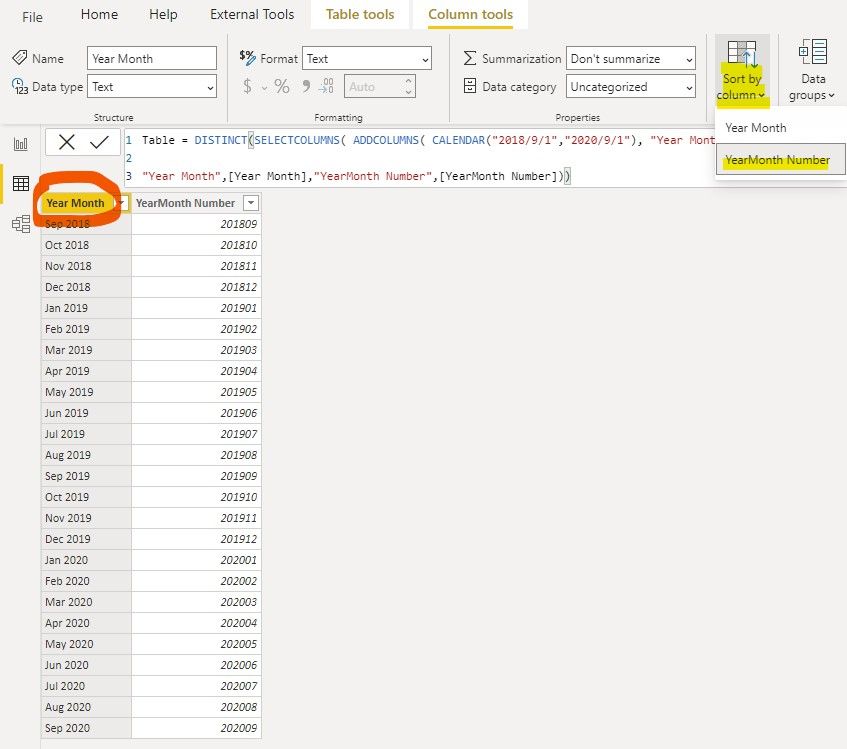Increase Auto decimal places stepper

tap(408, 81)
